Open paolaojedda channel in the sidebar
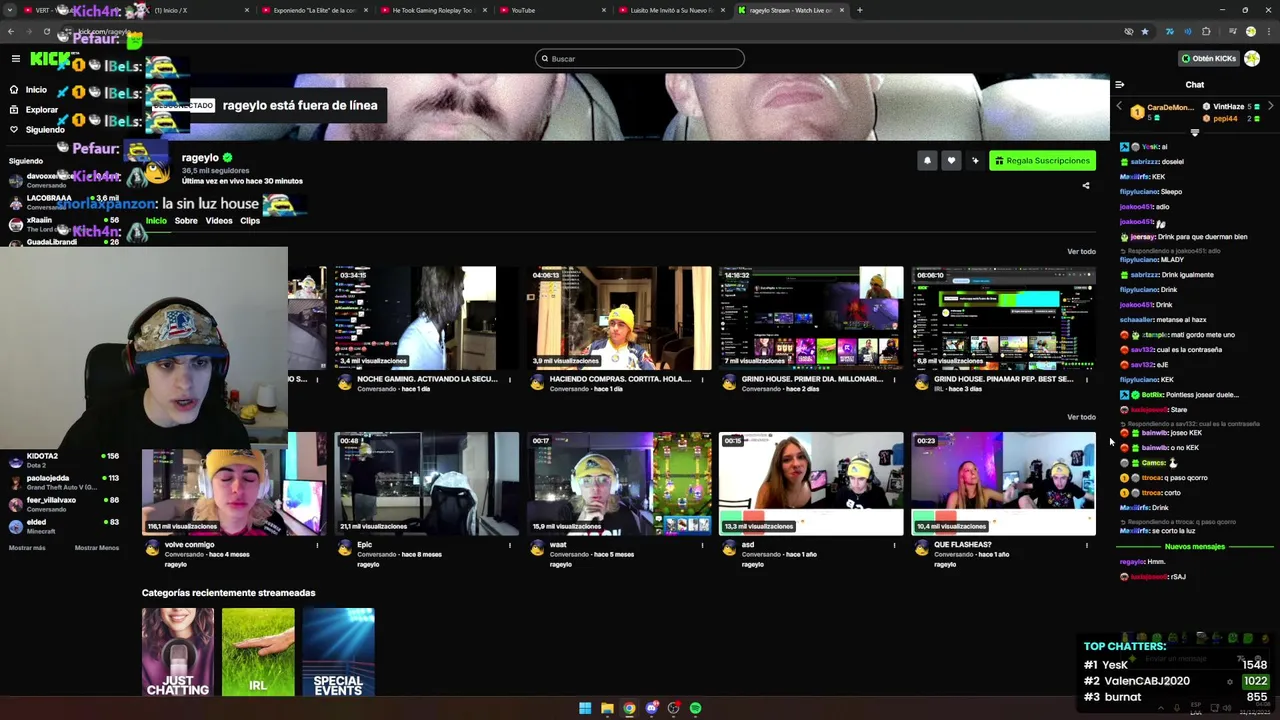The image size is (1280, 720). click(64, 482)
